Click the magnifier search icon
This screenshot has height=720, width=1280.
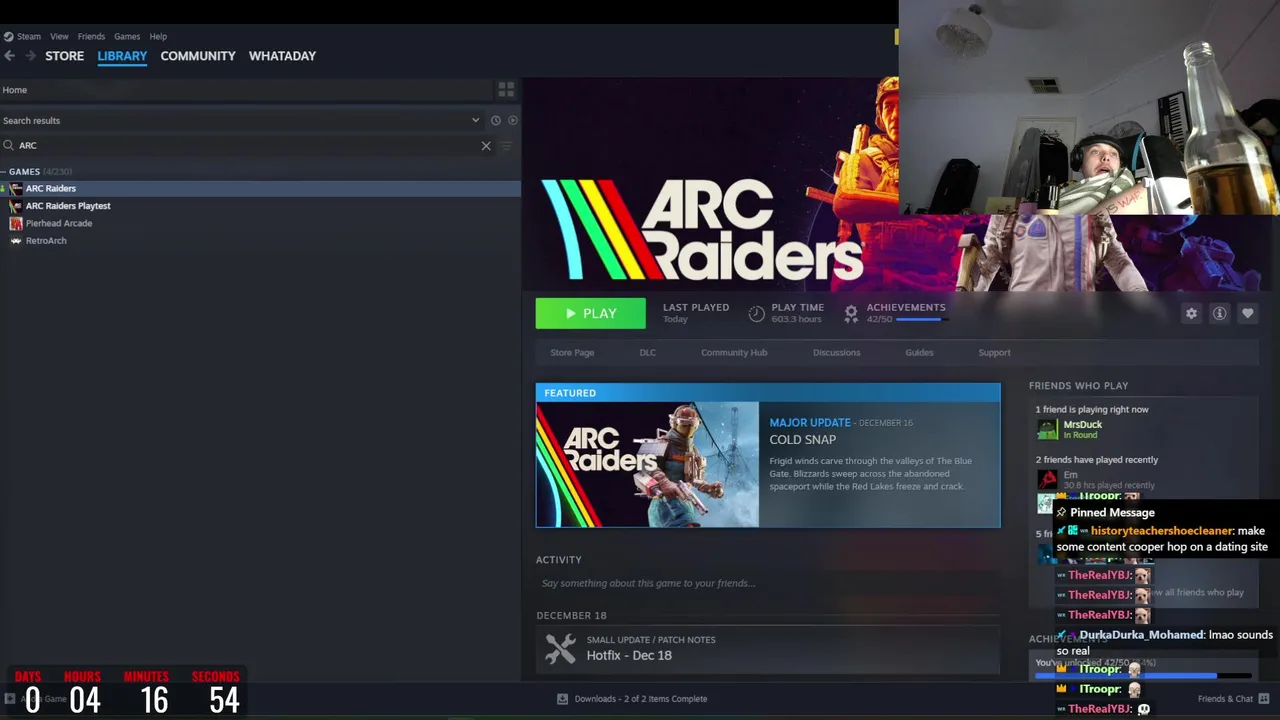(8, 146)
